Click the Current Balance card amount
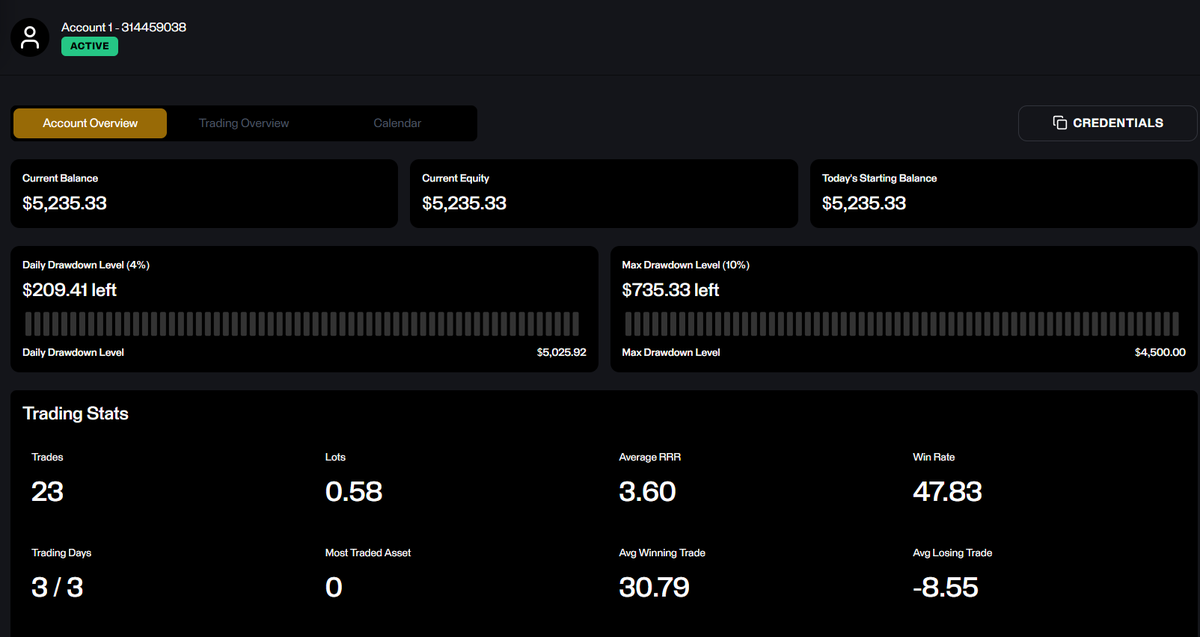This screenshot has height=637, width=1200. point(65,203)
